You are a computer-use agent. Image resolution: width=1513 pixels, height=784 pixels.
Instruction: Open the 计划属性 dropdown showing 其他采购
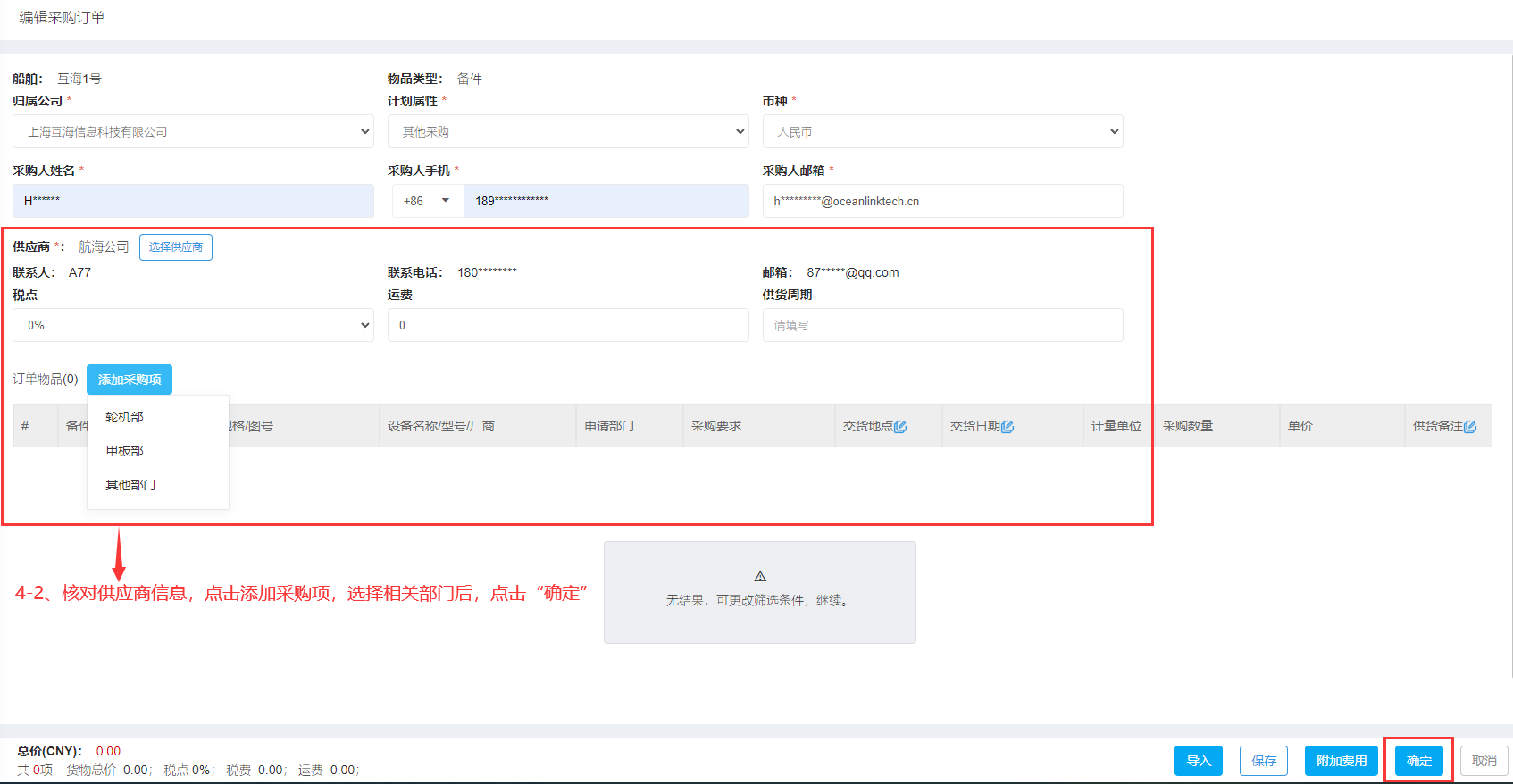(x=568, y=131)
